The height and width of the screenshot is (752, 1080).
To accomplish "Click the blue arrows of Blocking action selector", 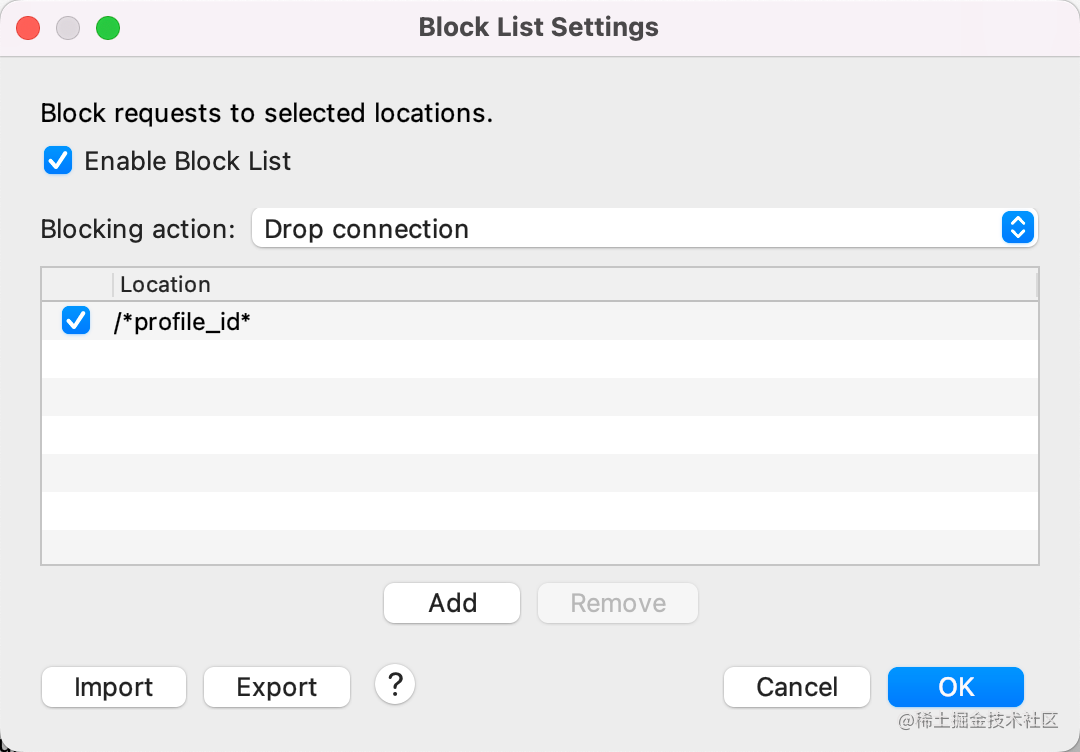I will click(x=1016, y=228).
